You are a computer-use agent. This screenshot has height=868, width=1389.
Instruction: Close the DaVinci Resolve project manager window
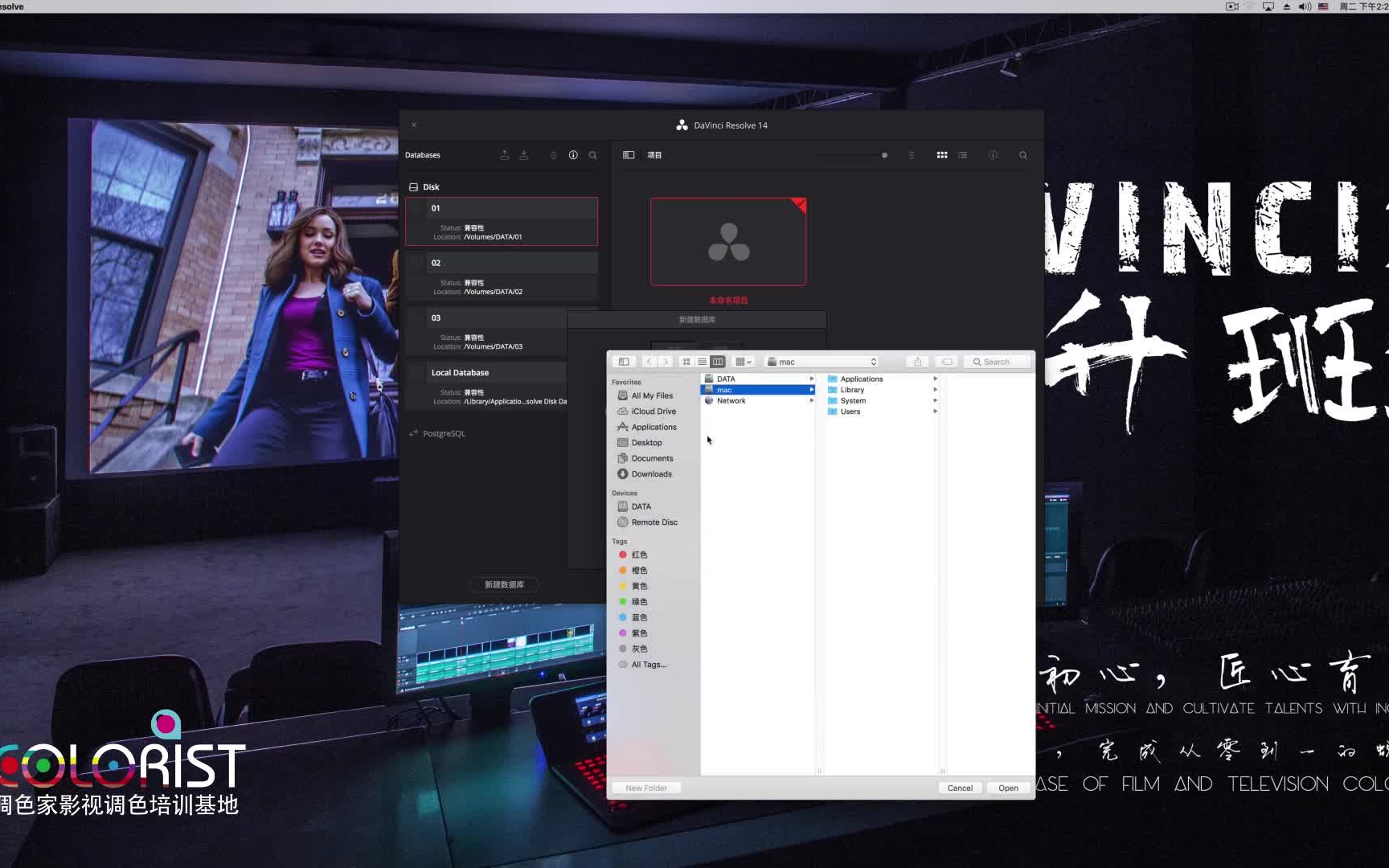point(414,125)
